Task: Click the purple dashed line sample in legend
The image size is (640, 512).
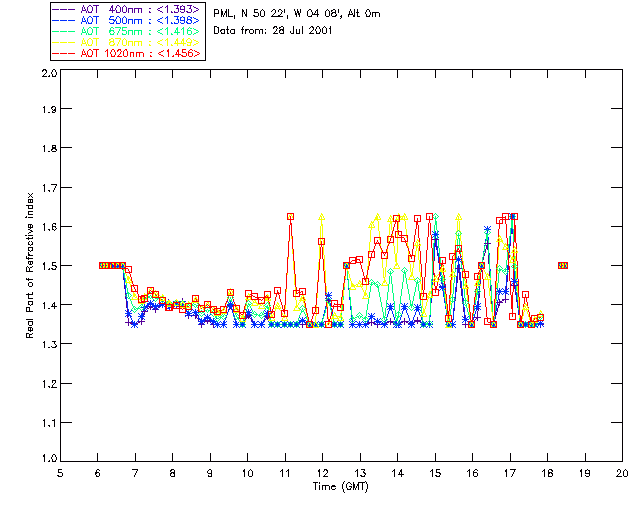Action: (x=64, y=10)
